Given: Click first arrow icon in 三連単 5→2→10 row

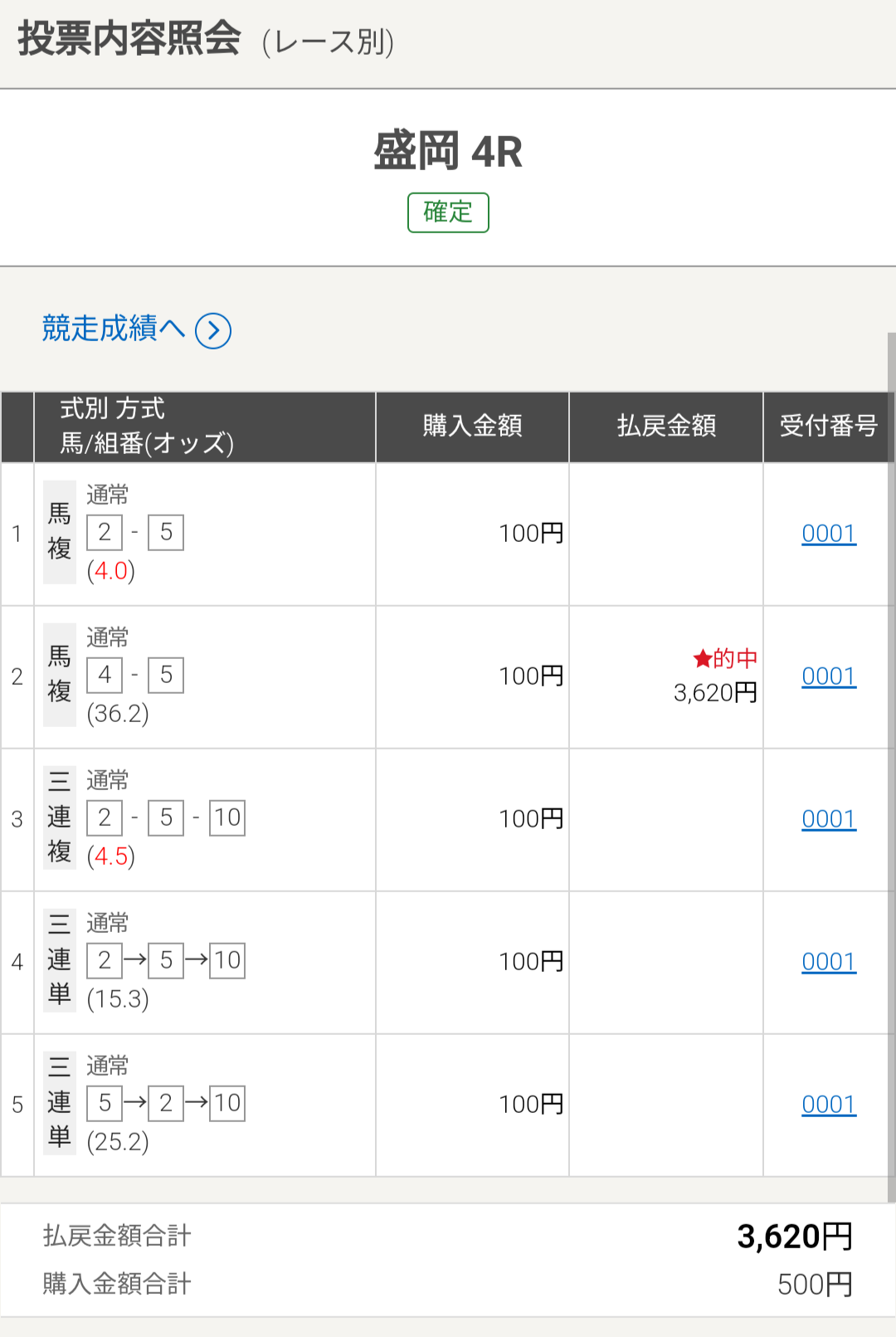Looking at the screenshot, I should (x=135, y=1103).
